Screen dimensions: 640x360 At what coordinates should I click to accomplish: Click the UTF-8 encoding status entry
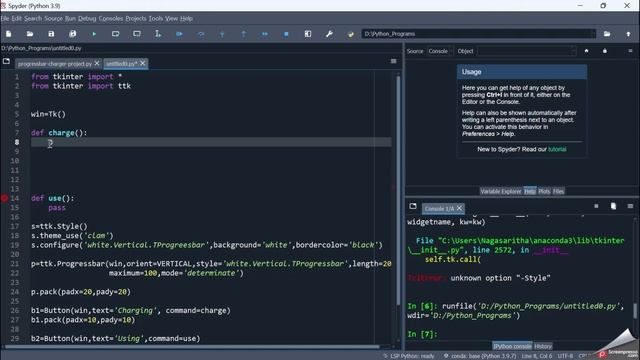[565, 356]
